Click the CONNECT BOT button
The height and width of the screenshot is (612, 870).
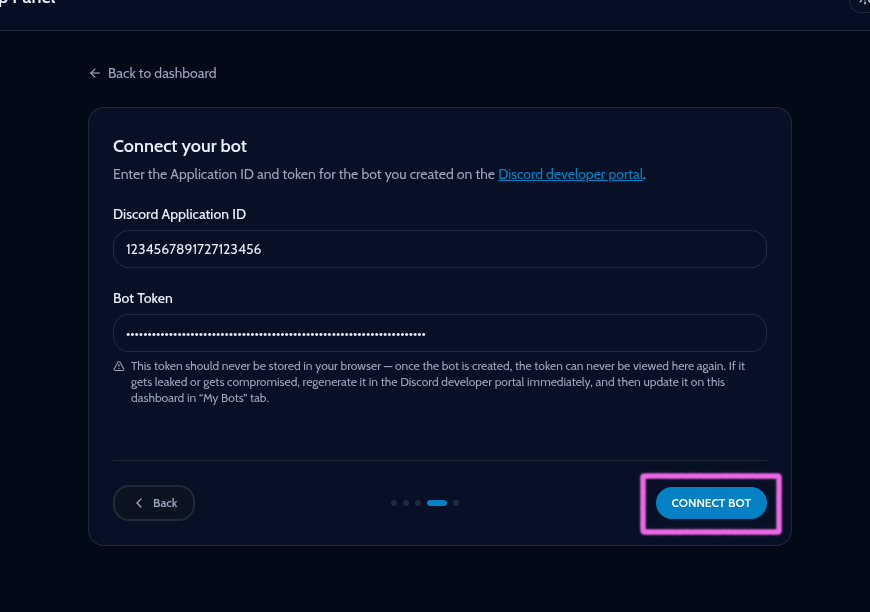tap(711, 503)
